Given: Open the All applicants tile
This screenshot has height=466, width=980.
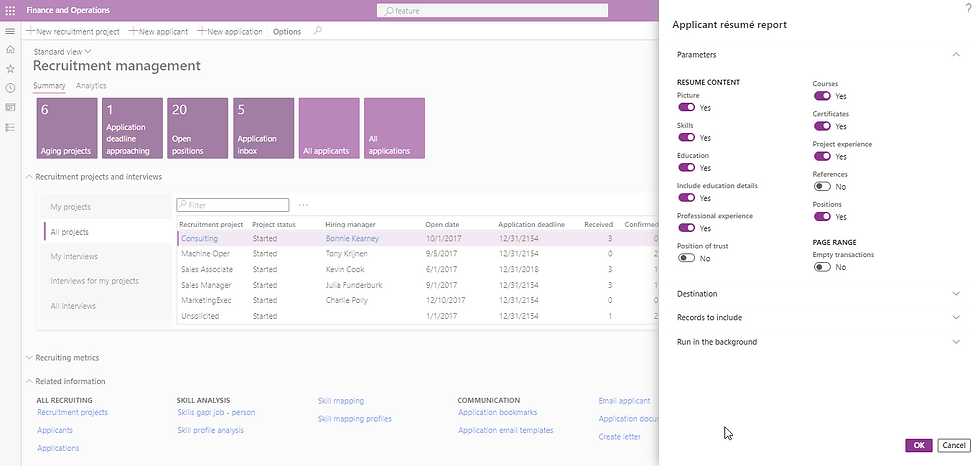Looking at the screenshot, I should pos(329,128).
